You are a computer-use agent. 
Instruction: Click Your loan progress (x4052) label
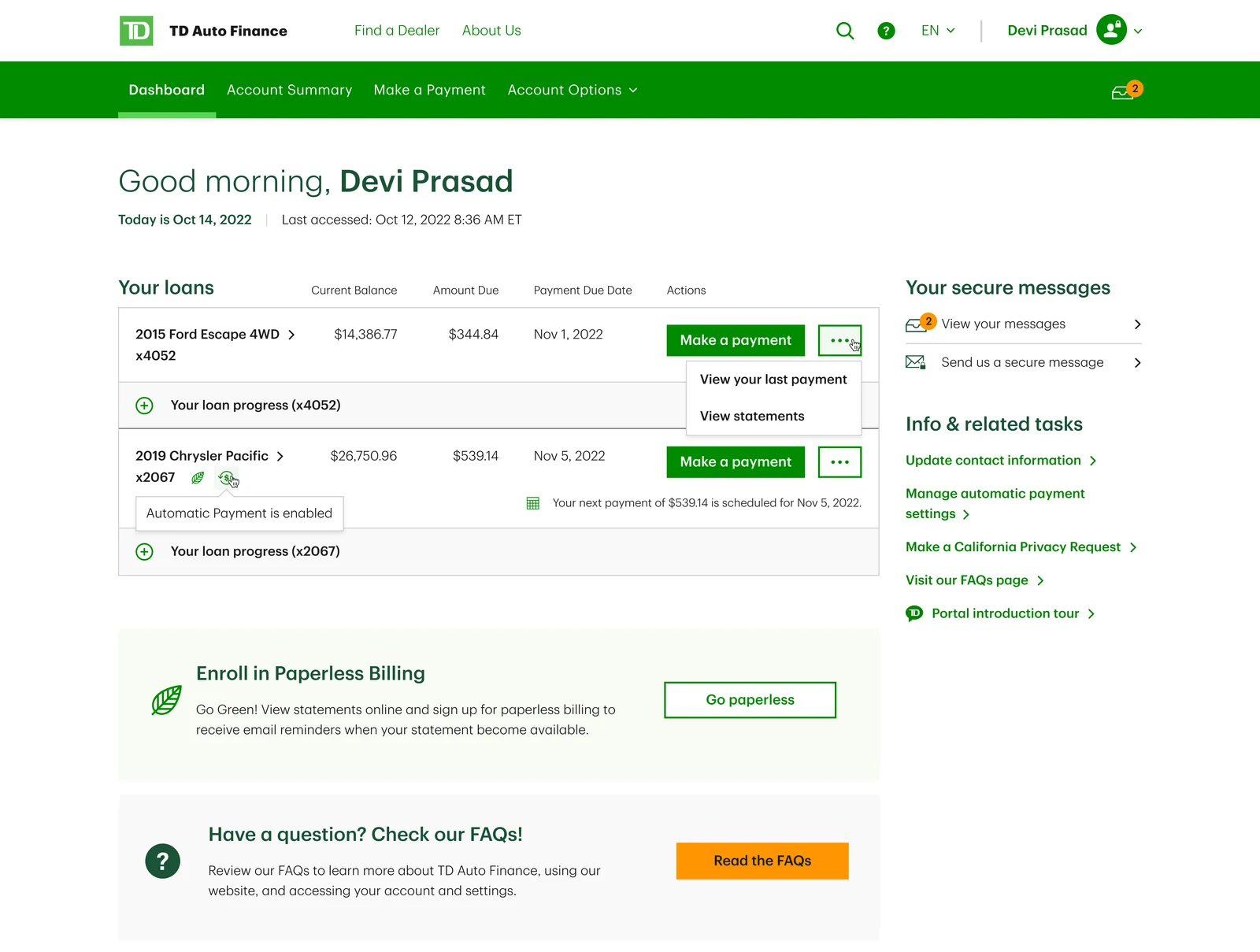pos(256,406)
